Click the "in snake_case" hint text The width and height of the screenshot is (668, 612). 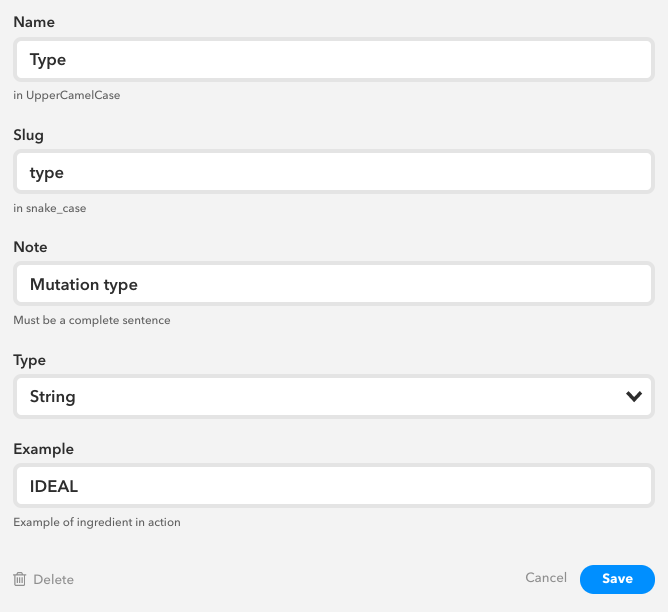pos(56,209)
